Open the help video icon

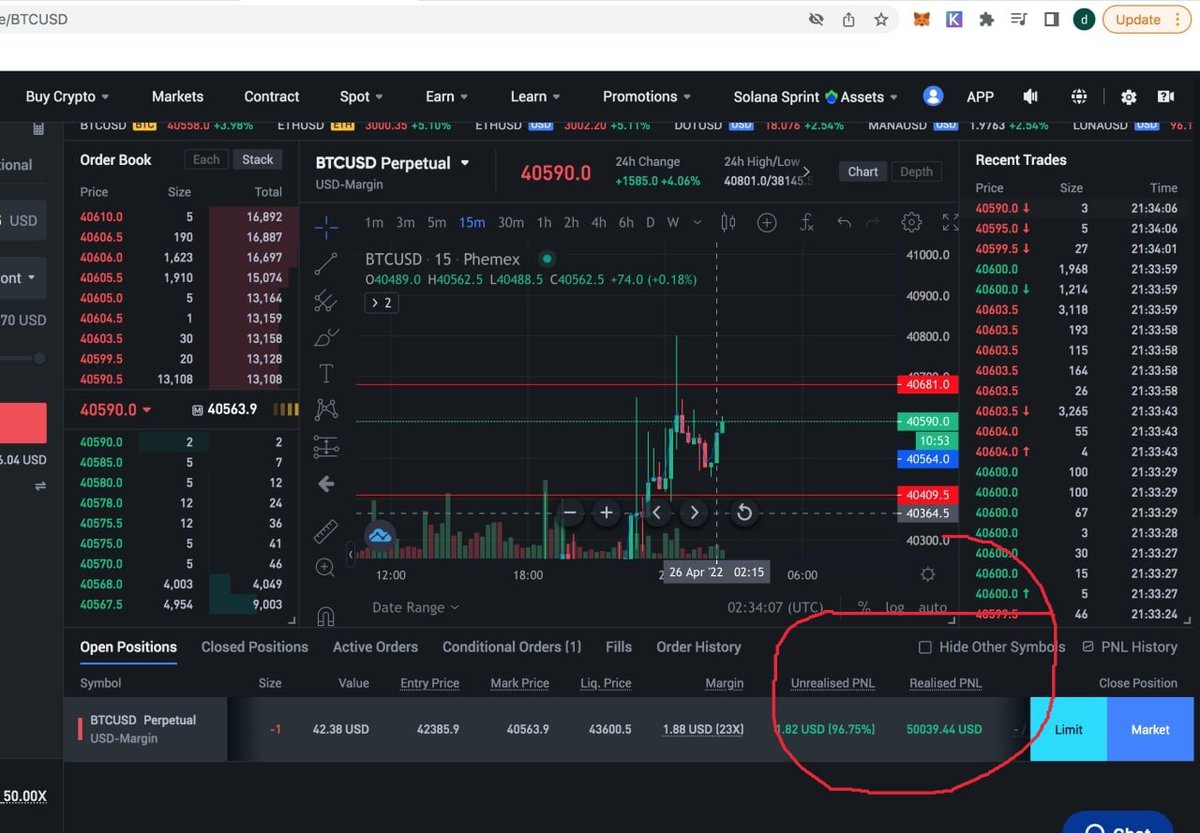click(1166, 96)
